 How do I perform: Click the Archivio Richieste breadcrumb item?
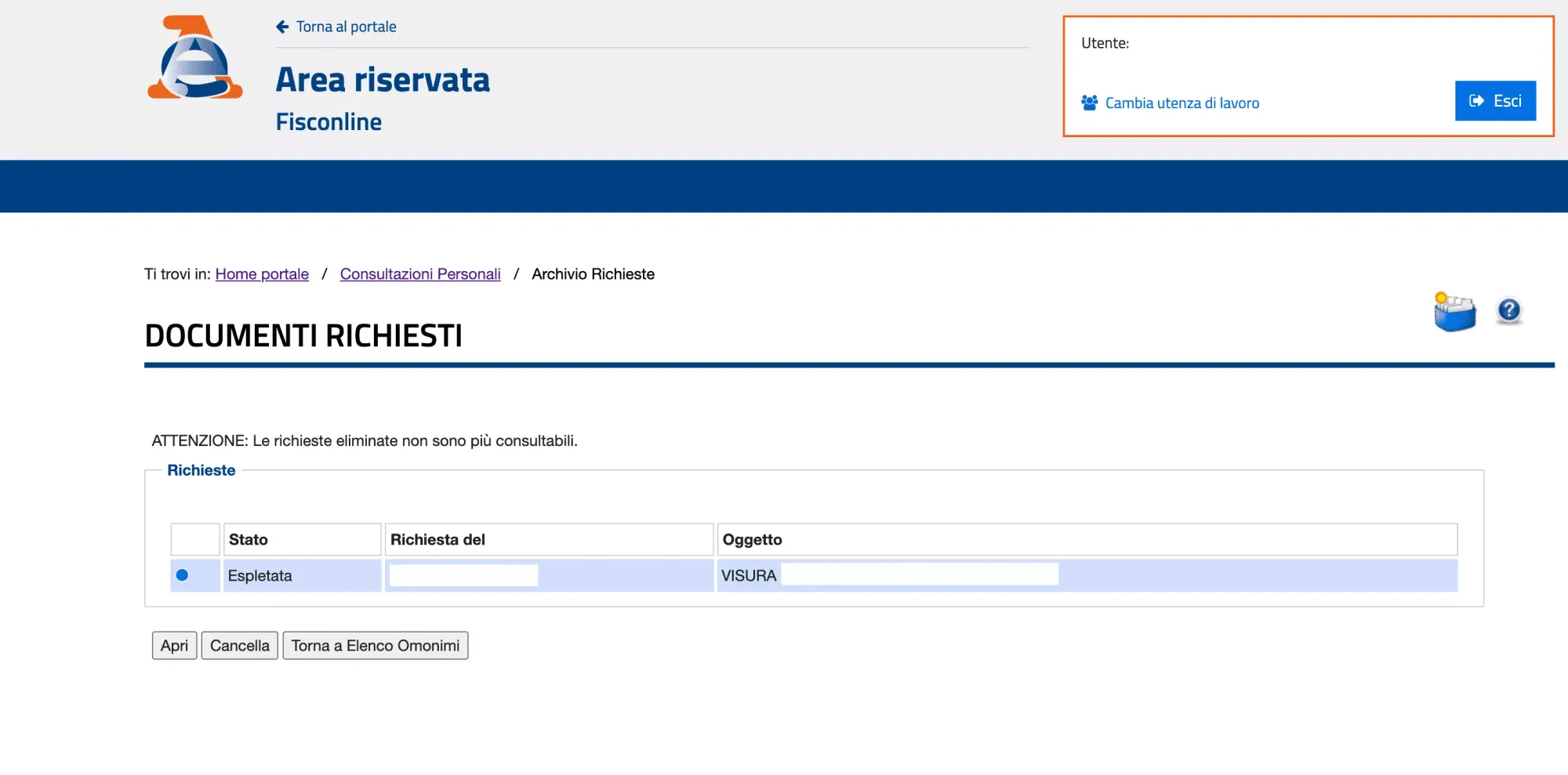point(592,273)
